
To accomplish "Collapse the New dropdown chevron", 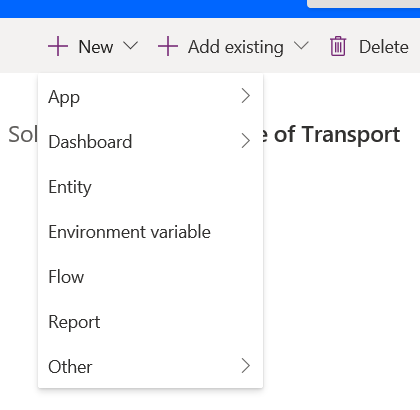I will coord(130,46).
